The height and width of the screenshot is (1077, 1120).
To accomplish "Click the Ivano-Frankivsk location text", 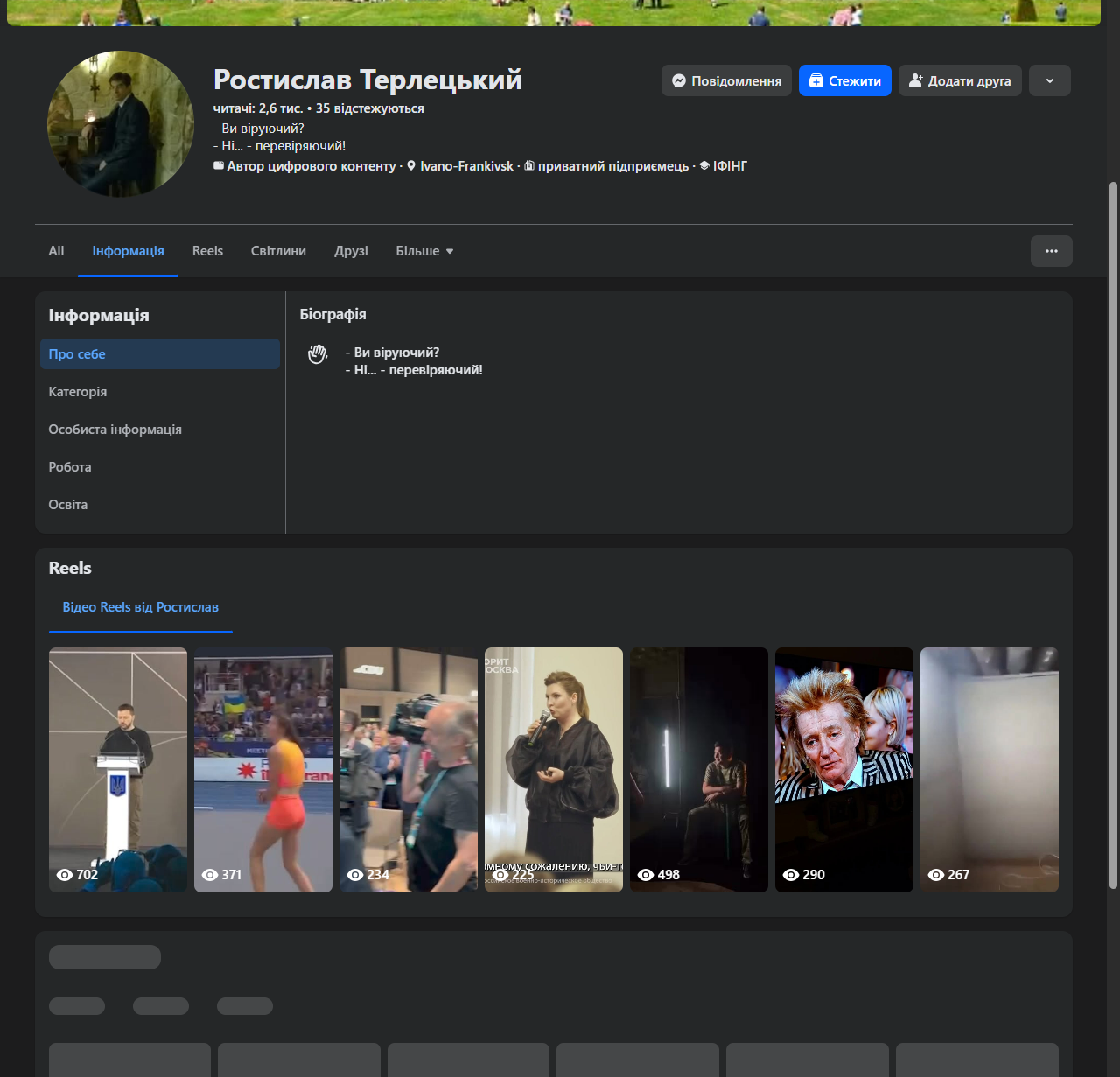I will (x=466, y=166).
